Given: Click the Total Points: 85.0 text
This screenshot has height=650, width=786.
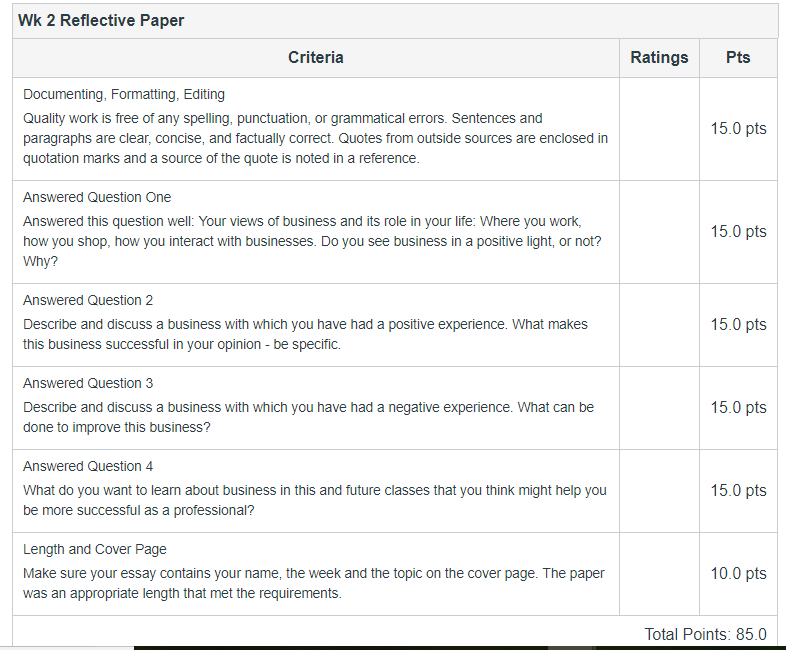Looking at the screenshot, I should 705,634.
